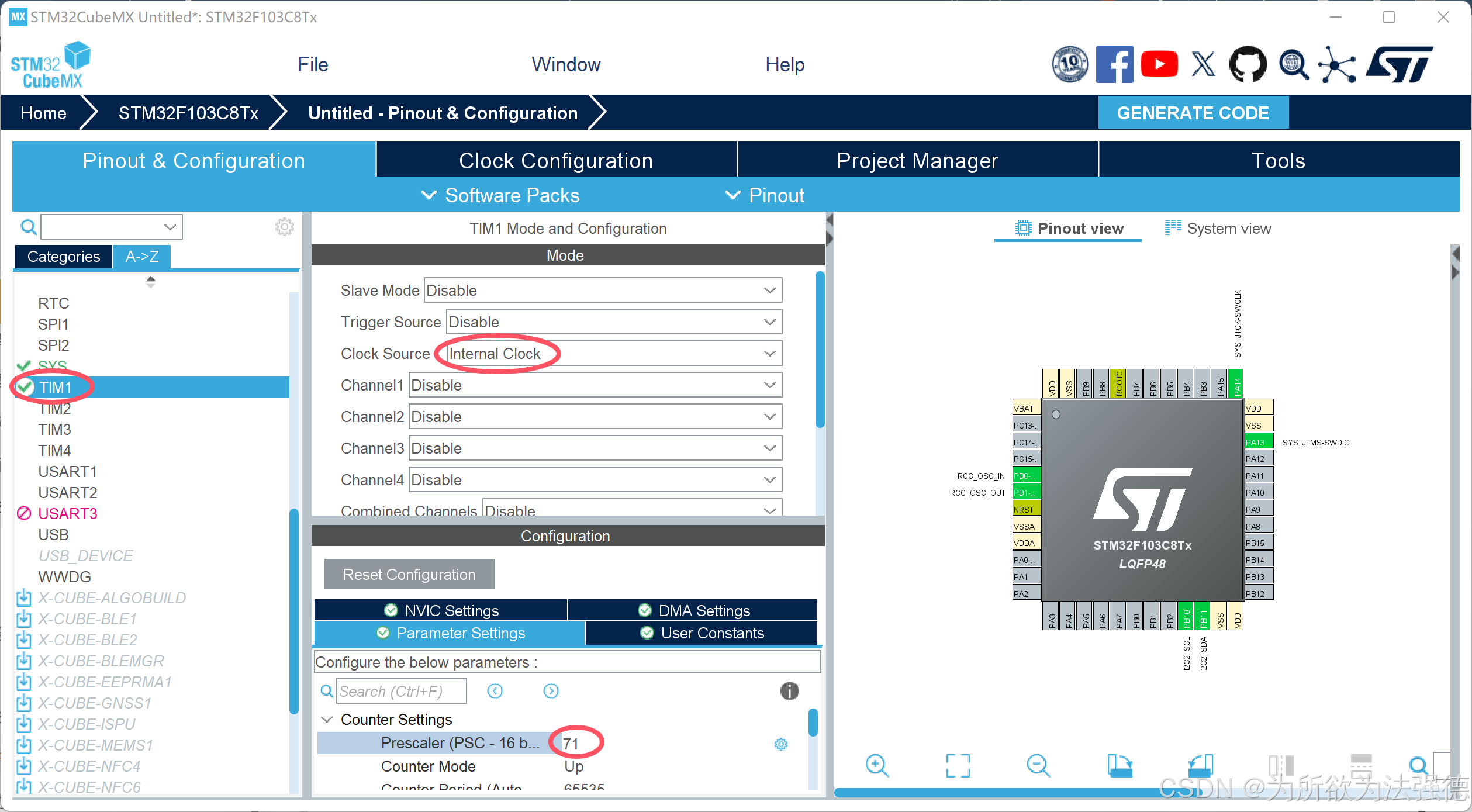Click the parameter info icon
1472x812 pixels.
789,691
